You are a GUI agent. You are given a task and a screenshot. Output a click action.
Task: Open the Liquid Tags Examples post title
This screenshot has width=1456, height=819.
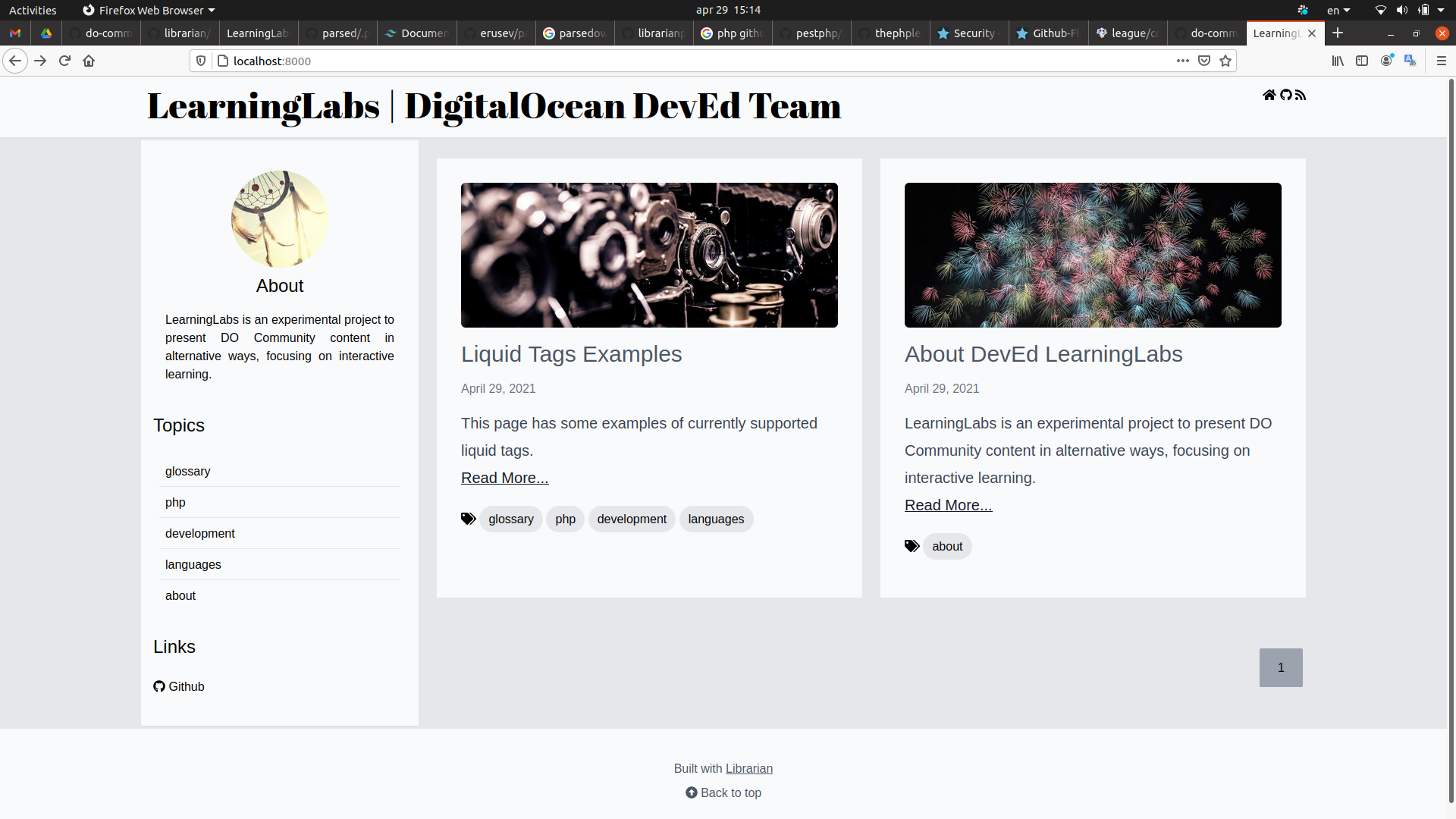[572, 354]
